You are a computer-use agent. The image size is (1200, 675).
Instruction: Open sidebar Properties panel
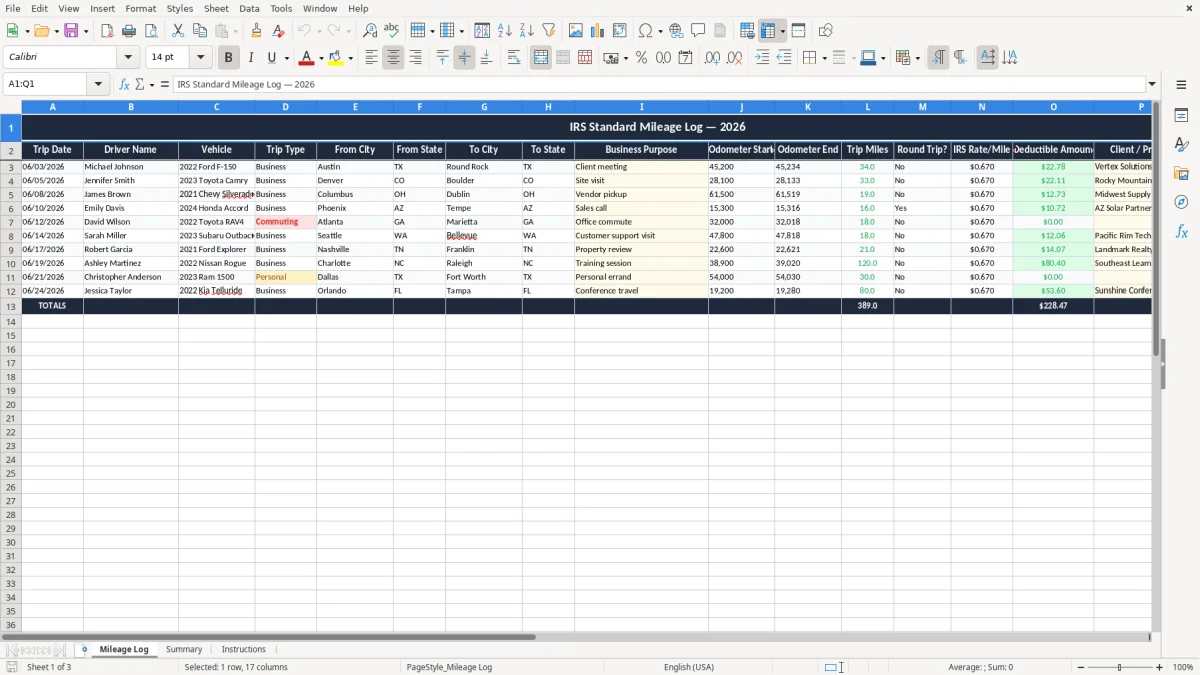coord(1181,116)
